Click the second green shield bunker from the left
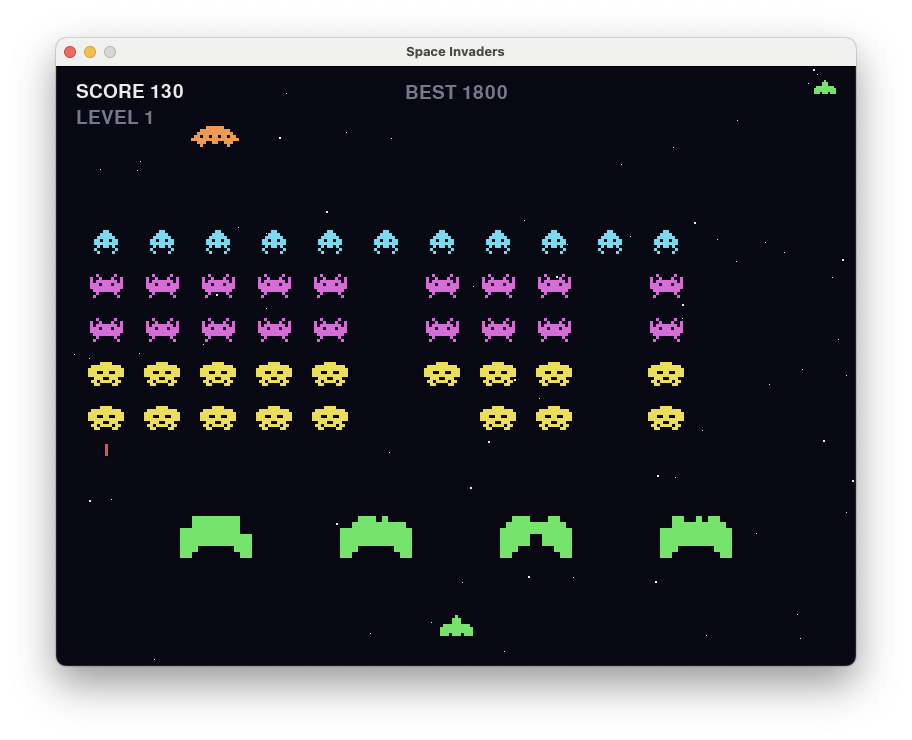 pos(376,537)
